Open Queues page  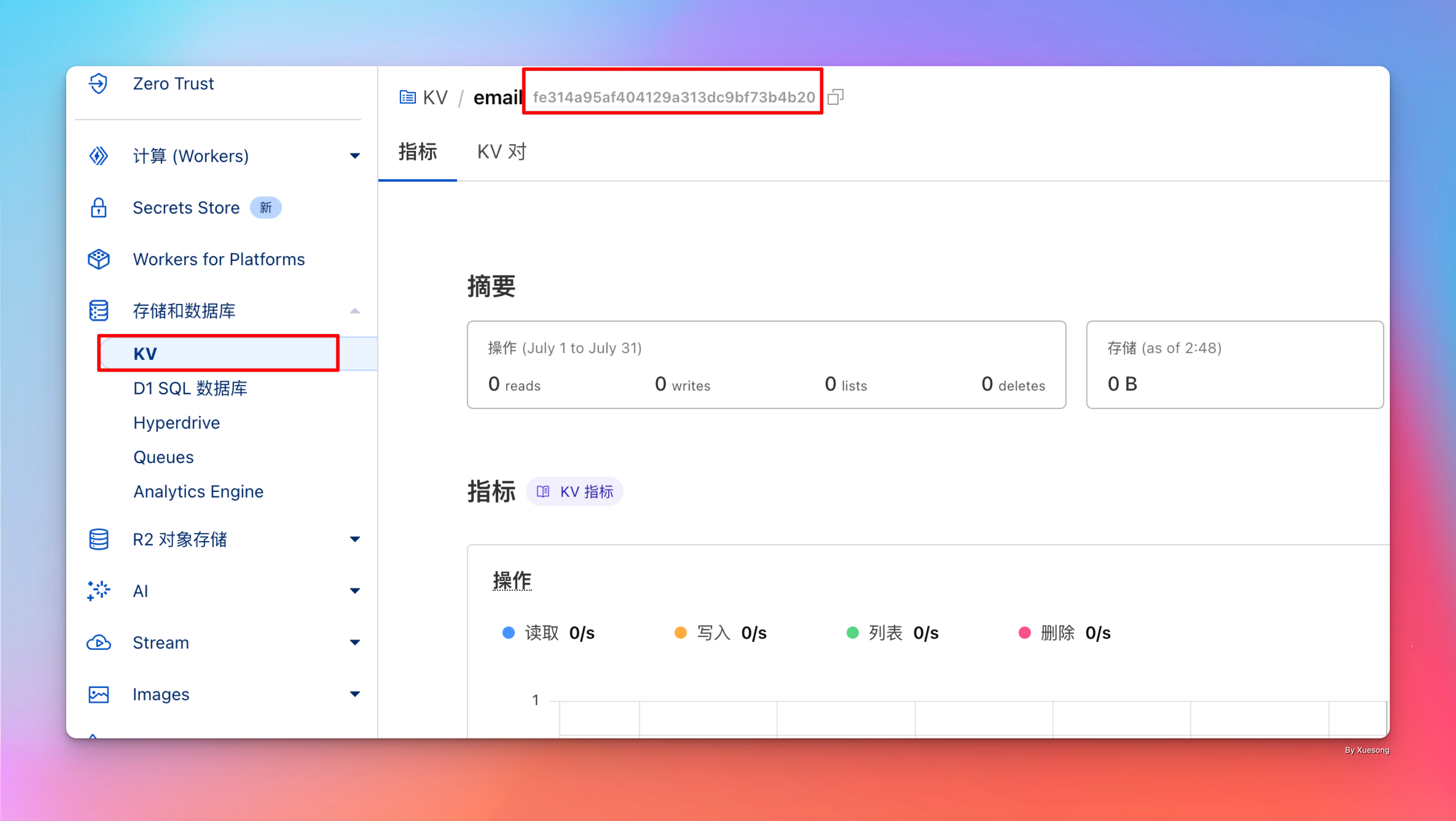pyautogui.click(x=163, y=457)
